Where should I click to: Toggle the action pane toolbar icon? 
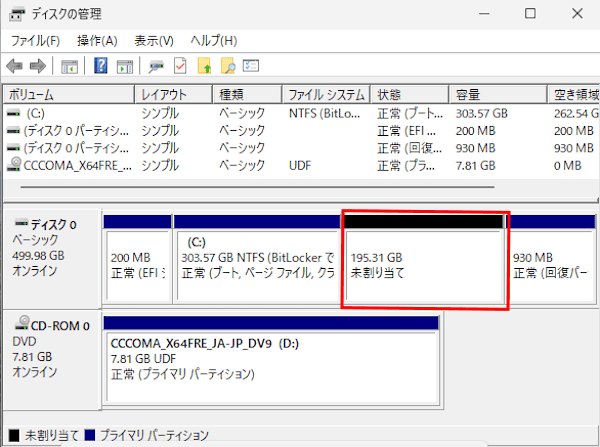coord(125,67)
